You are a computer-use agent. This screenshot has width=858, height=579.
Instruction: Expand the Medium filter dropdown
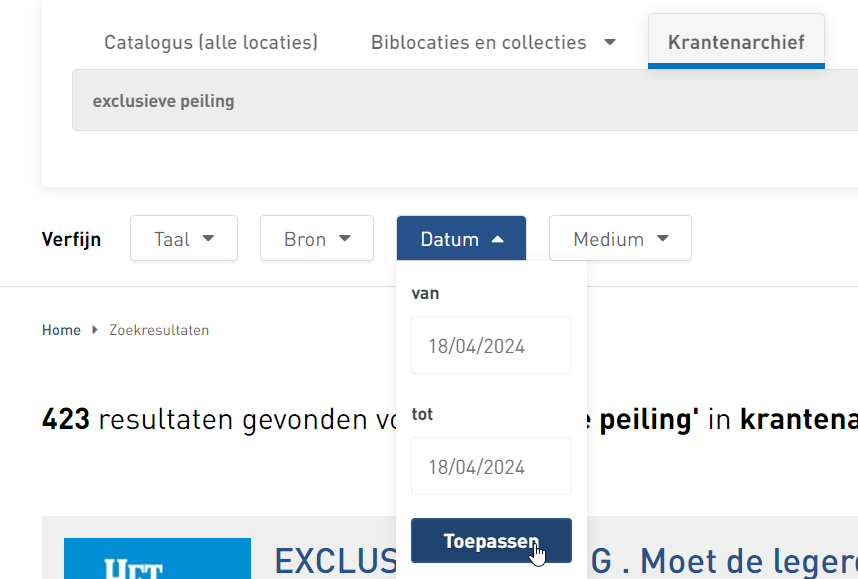[620, 239]
